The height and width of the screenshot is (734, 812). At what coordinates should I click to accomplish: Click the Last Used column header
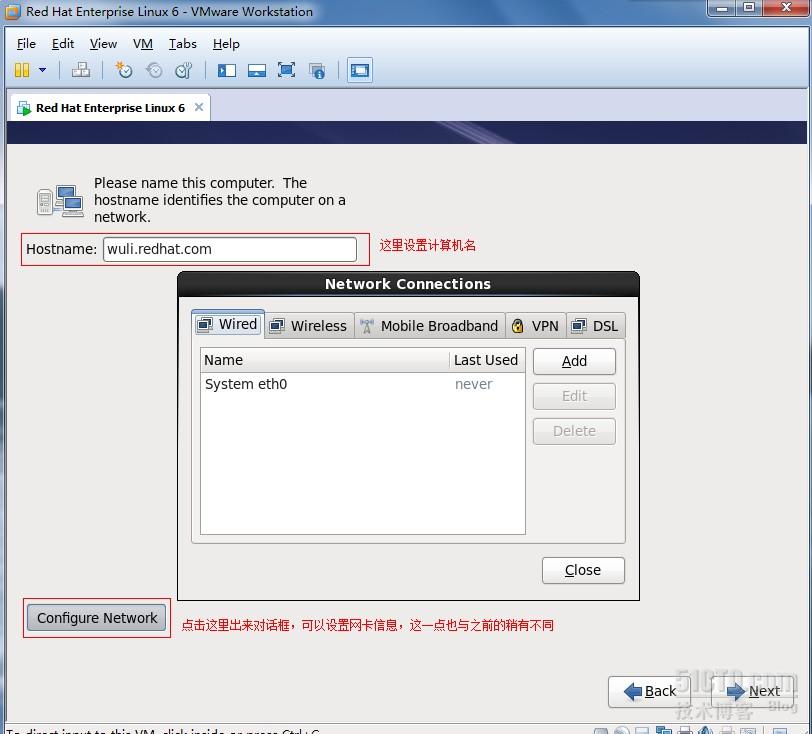487,360
